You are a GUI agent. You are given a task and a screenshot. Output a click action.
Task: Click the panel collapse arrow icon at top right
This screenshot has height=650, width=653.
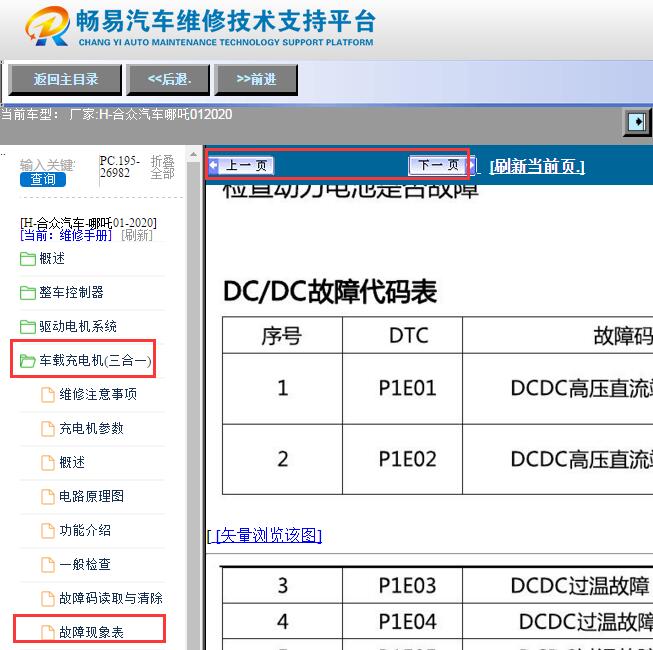click(x=637, y=122)
